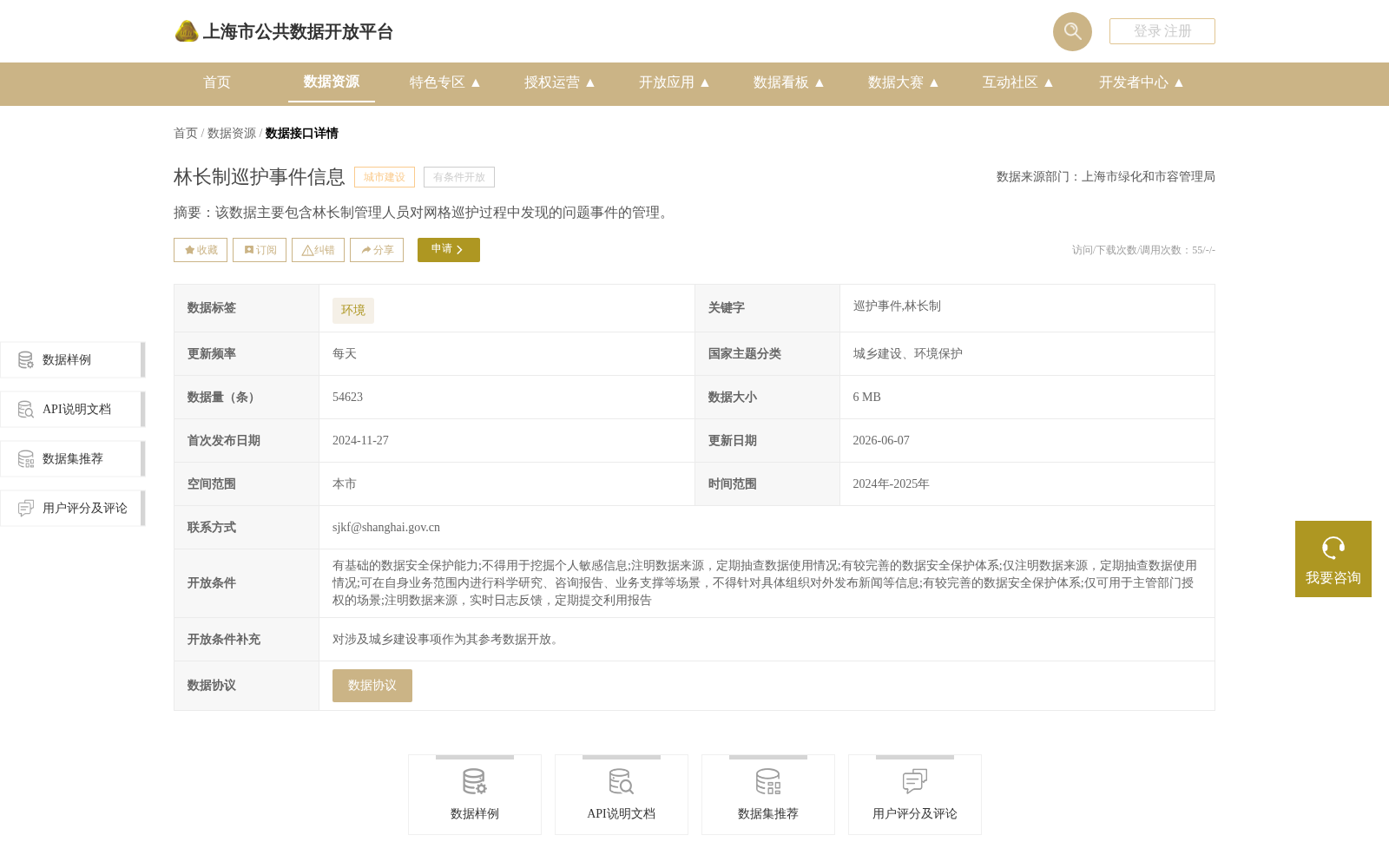This screenshot has width=1389, height=868.
Task: Click the 城市建设 category tag
Action: 385,177
